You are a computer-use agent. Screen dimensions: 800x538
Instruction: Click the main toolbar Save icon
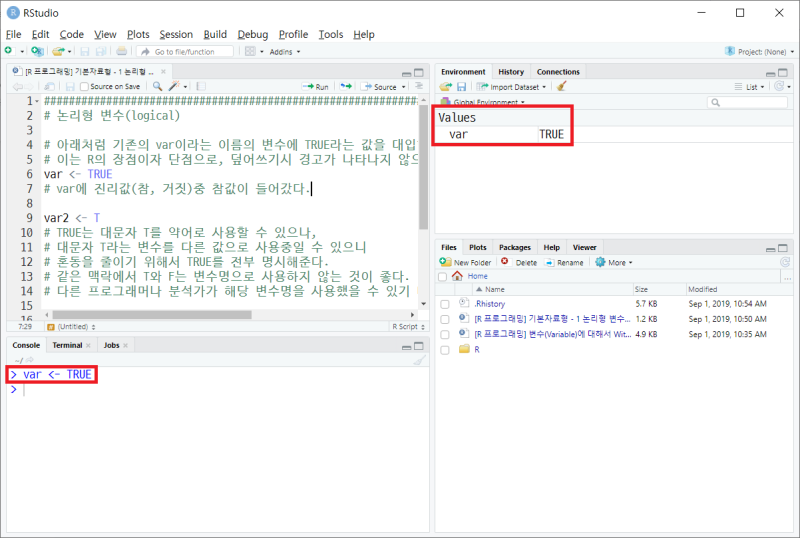(85, 51)
